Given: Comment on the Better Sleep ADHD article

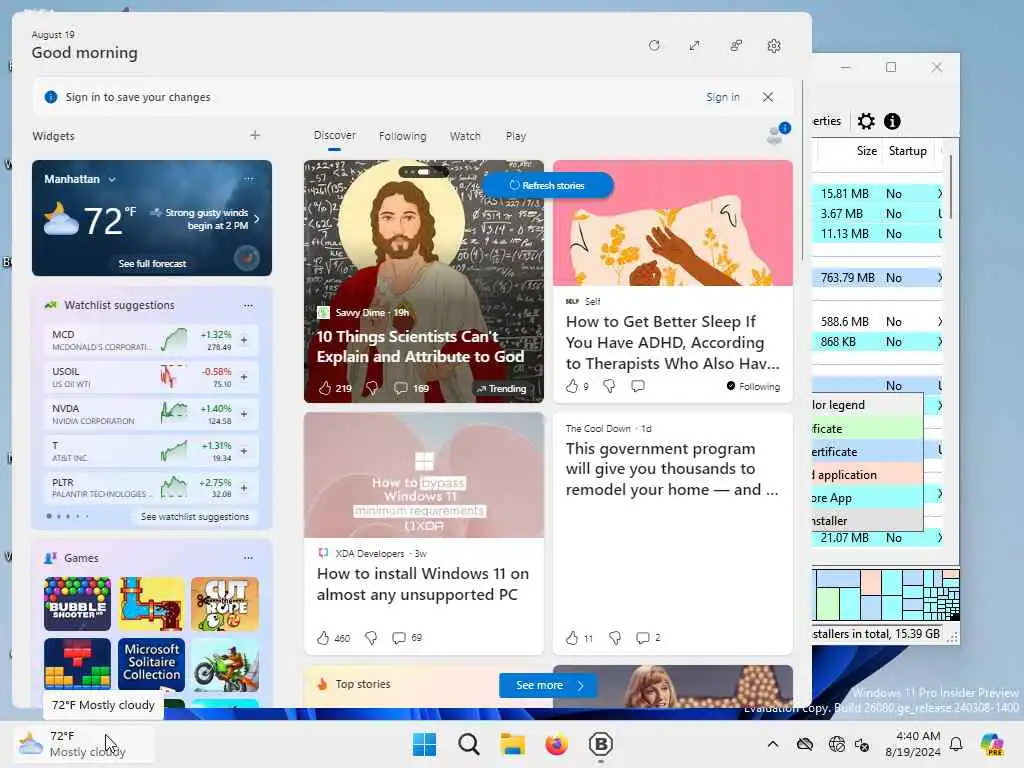Looking at the screenshot, I should pos(638,386).
